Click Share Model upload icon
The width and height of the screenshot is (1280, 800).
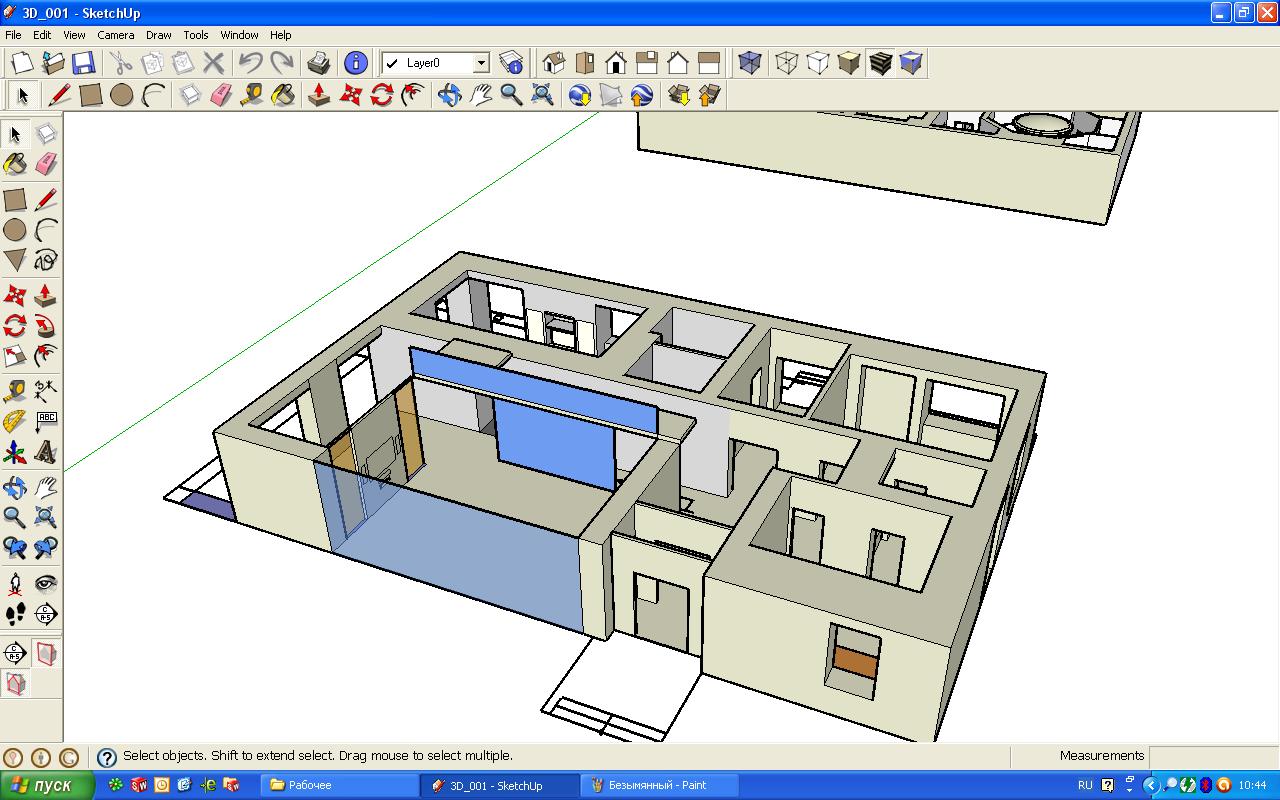click(710, 95)
